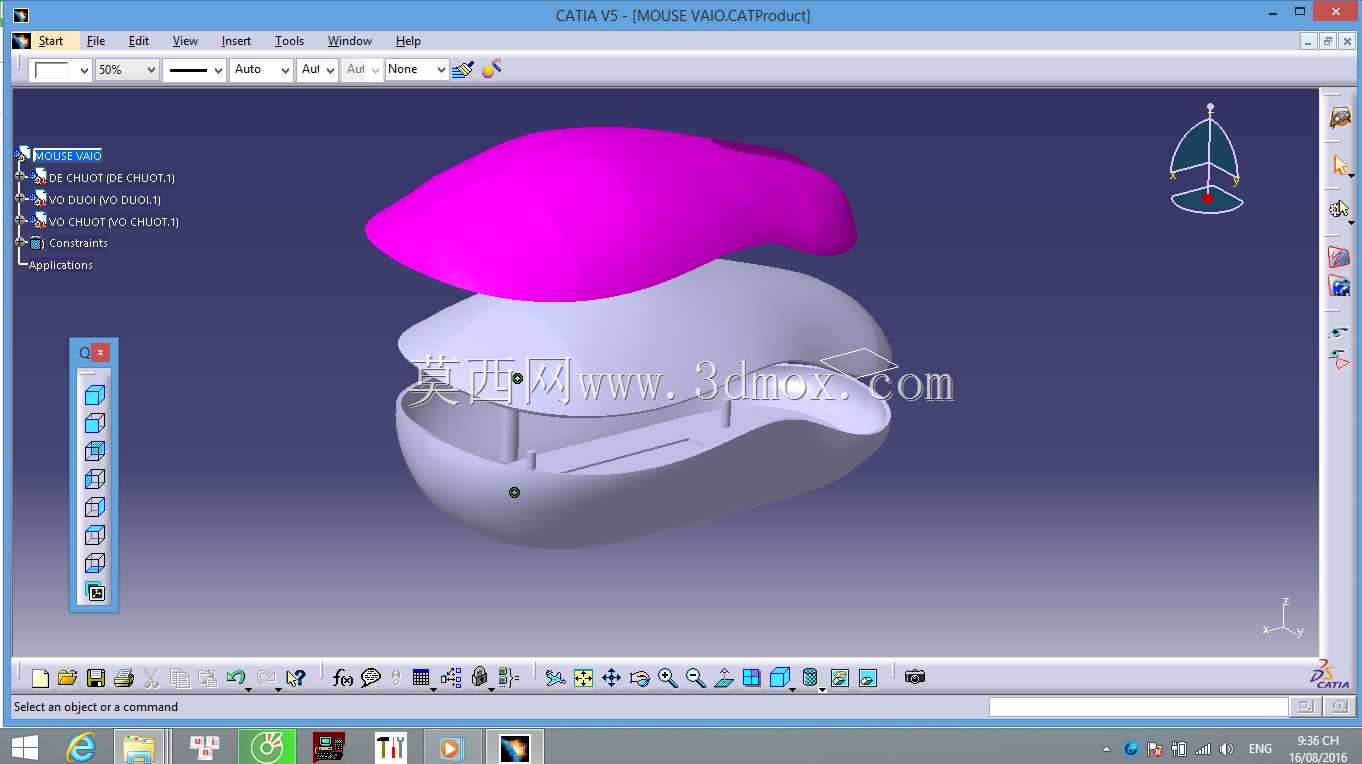Create multi-view layout icon
The image size is (1362, 764).
coord(751,678)
